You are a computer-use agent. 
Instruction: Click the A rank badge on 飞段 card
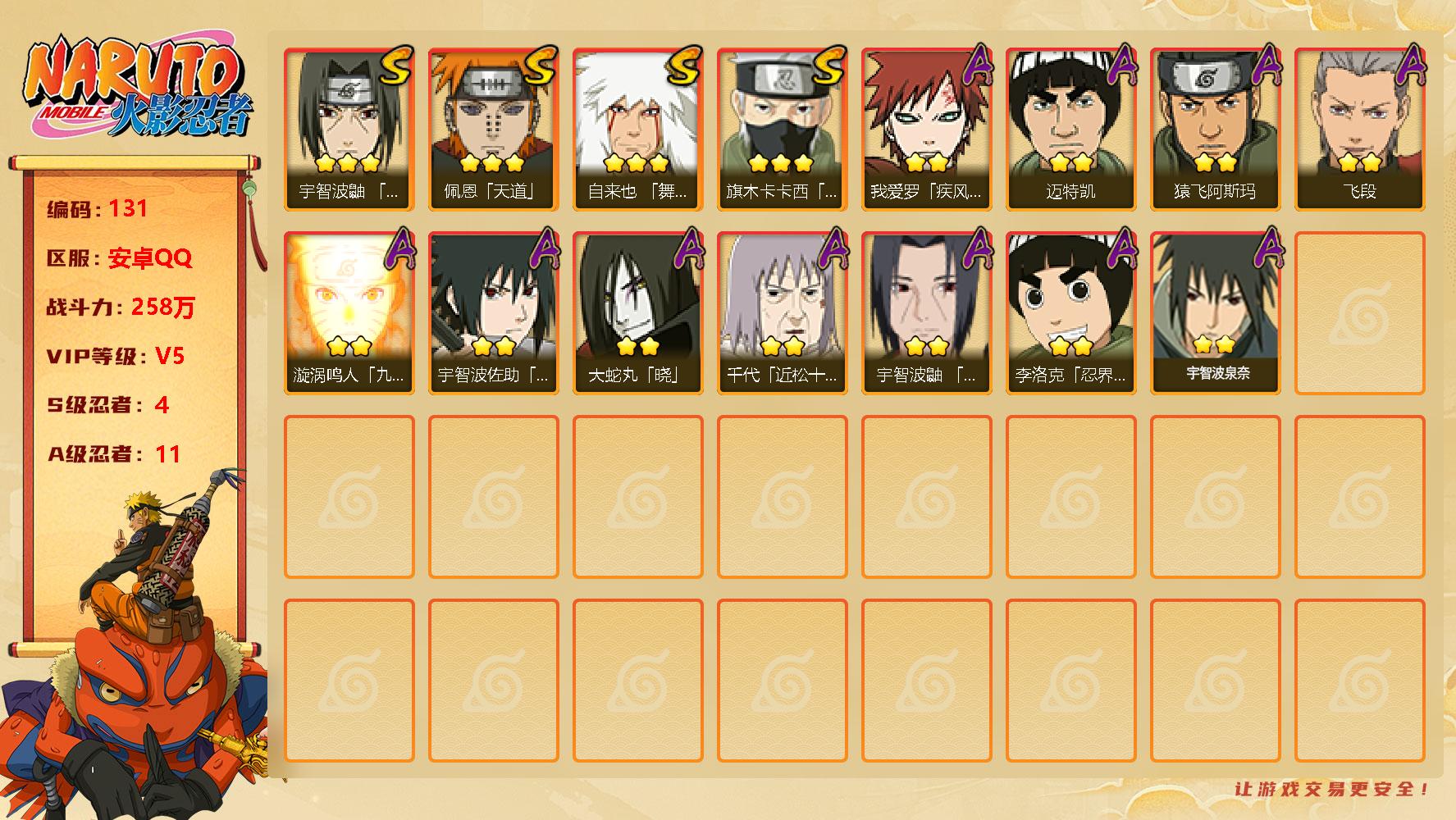pyautogui.click(x=1411, y=65)
